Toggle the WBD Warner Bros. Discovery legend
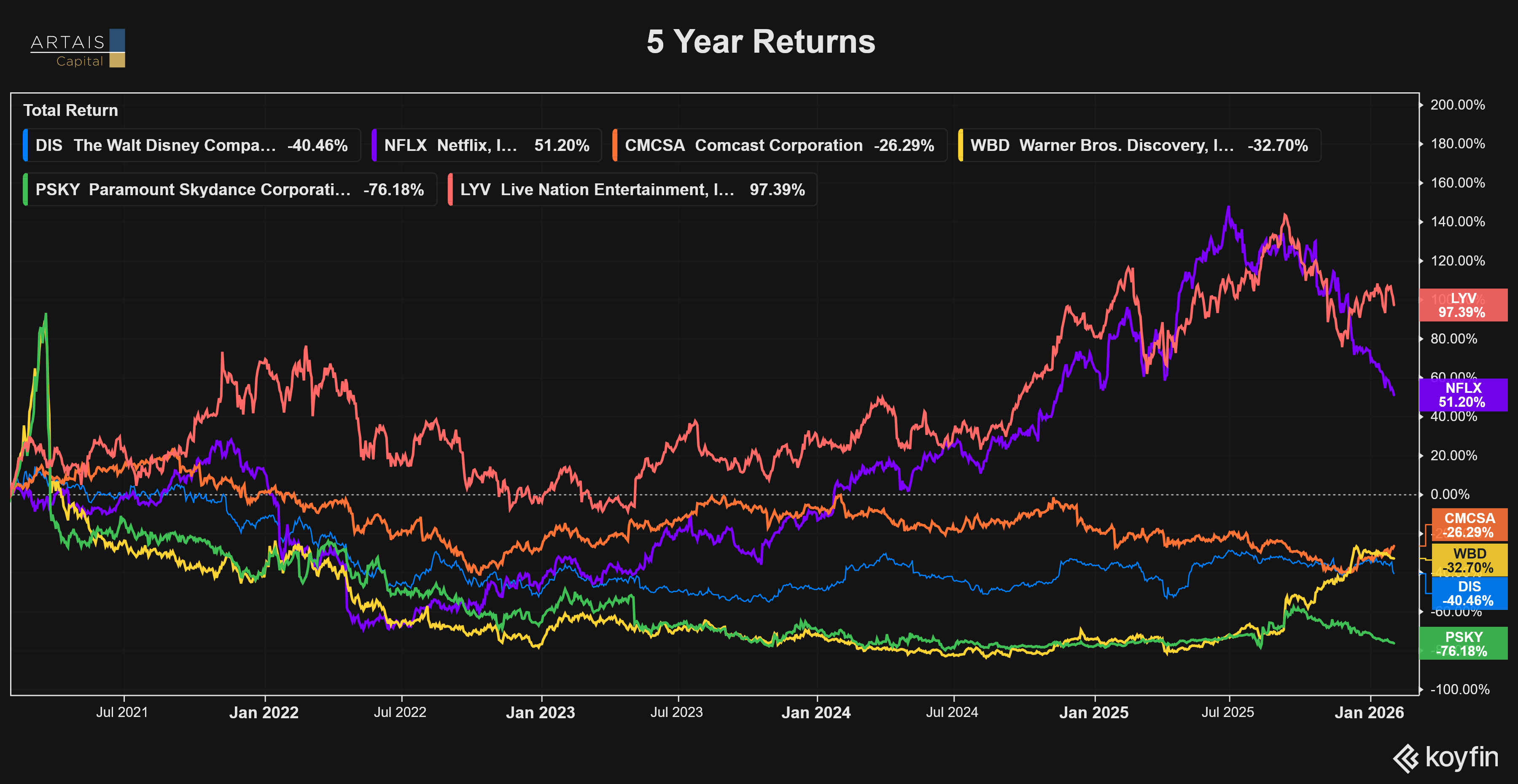Image resolution: width=1518 pixels, height=784 pixels. pos(1139,145)
